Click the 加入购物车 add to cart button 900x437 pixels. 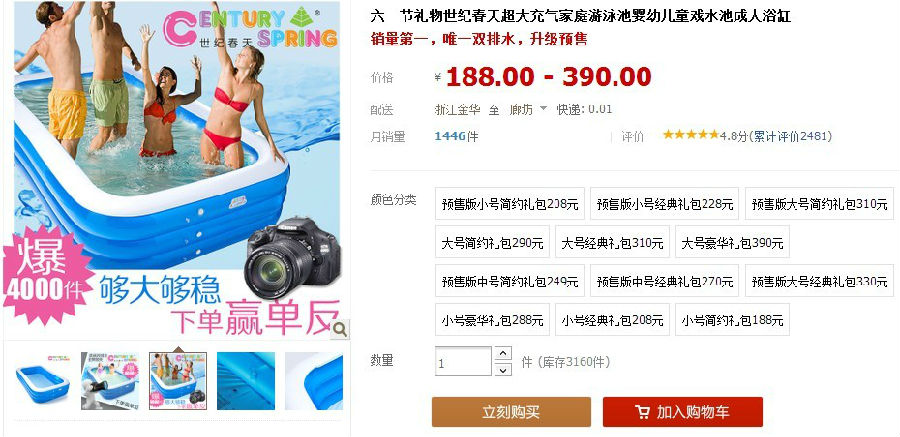point(682,412)
